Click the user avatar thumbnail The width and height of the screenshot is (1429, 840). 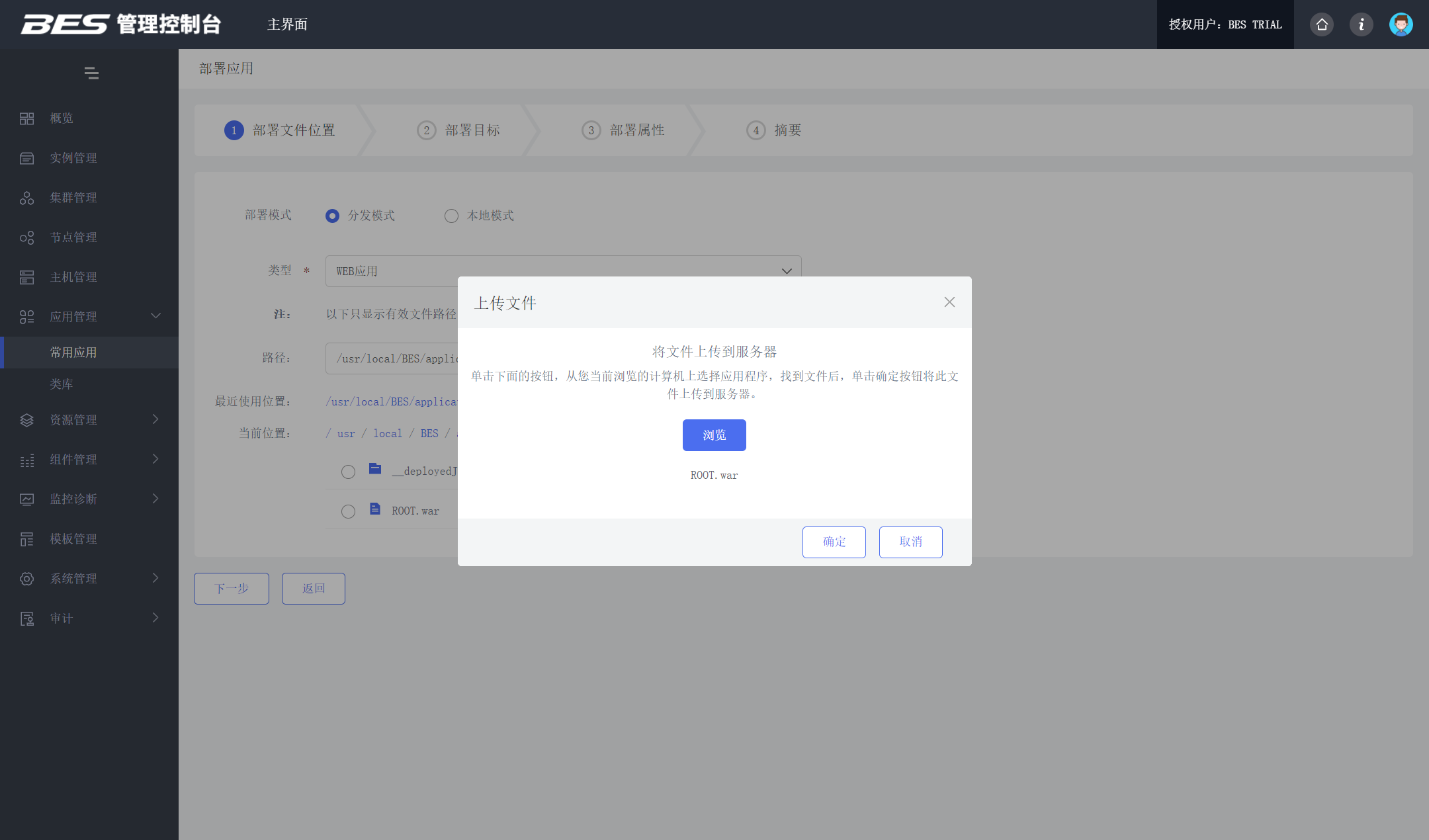click(x=1401, y=24)
